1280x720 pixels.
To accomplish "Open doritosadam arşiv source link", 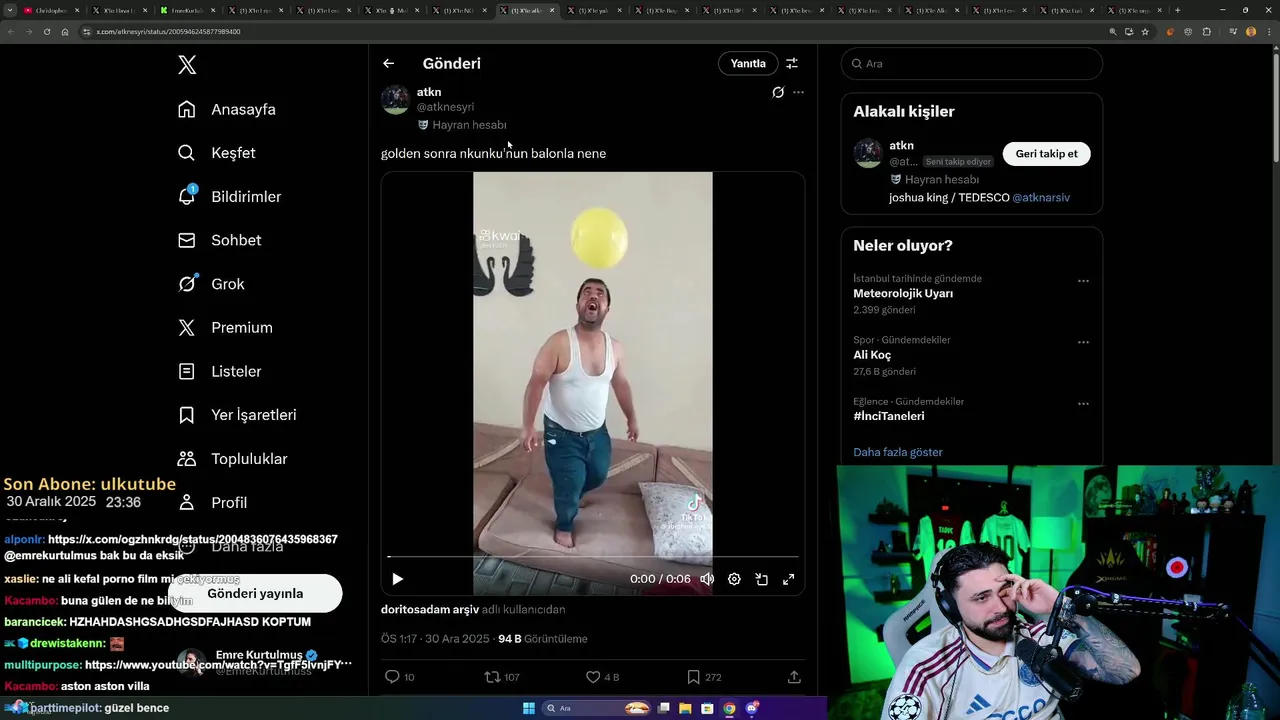I will tap(430, 609).
